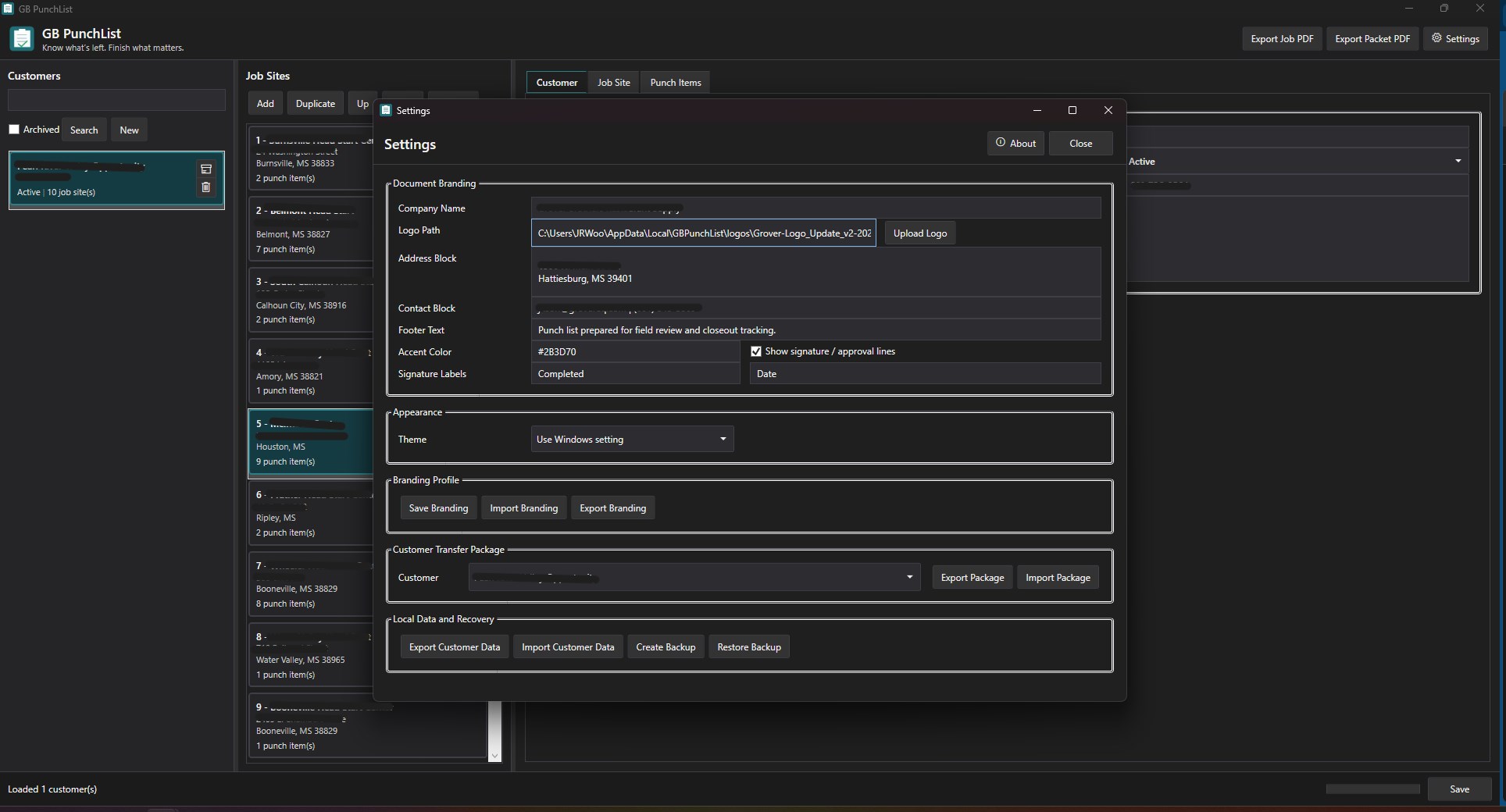The width and height of the screenshot is (1506, 812).
Task: Open the Theme dropdown
Action: click(x=632, y=440)
